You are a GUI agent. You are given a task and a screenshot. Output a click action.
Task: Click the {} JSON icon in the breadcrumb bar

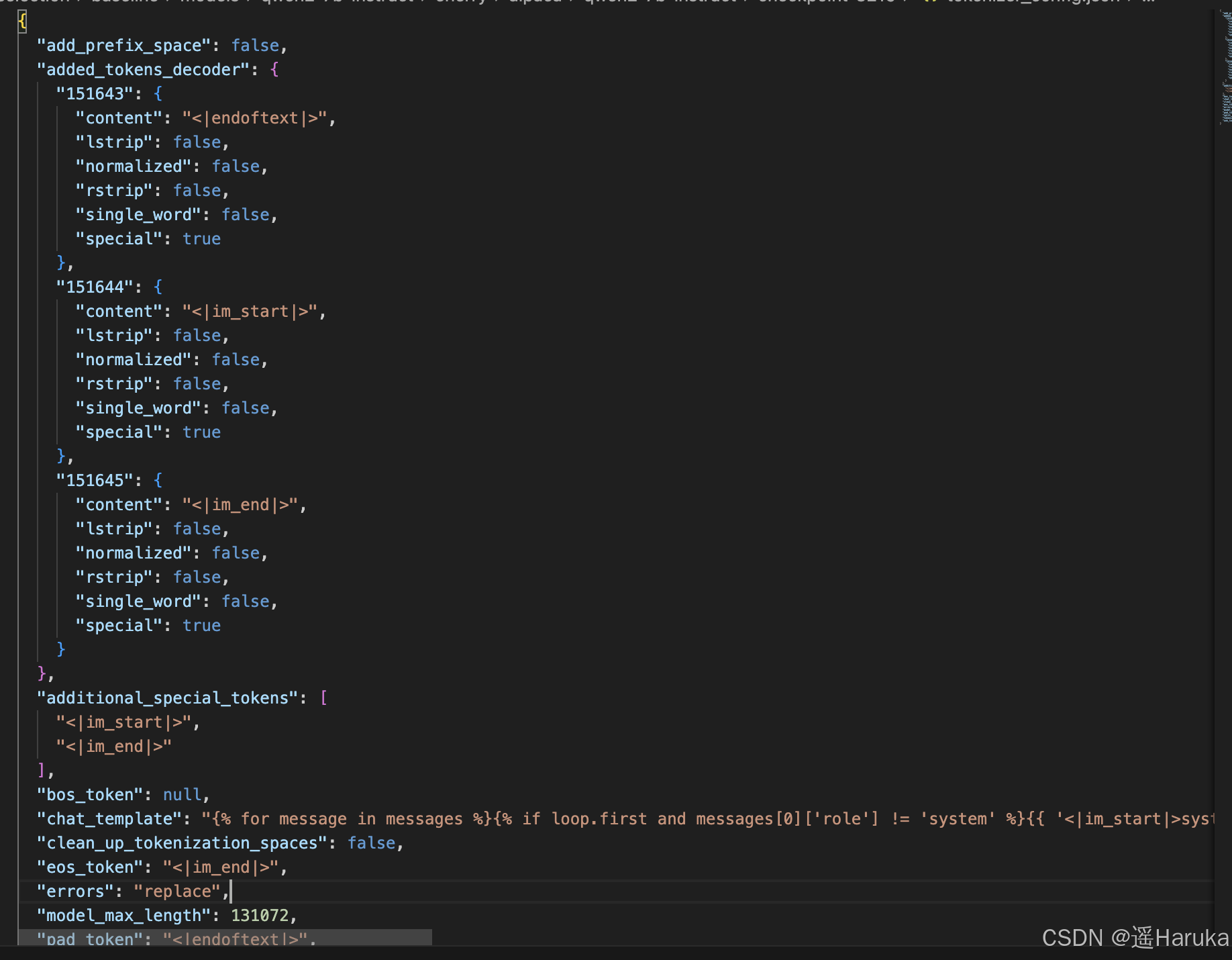pyautogui.click(x=930, y=3)
